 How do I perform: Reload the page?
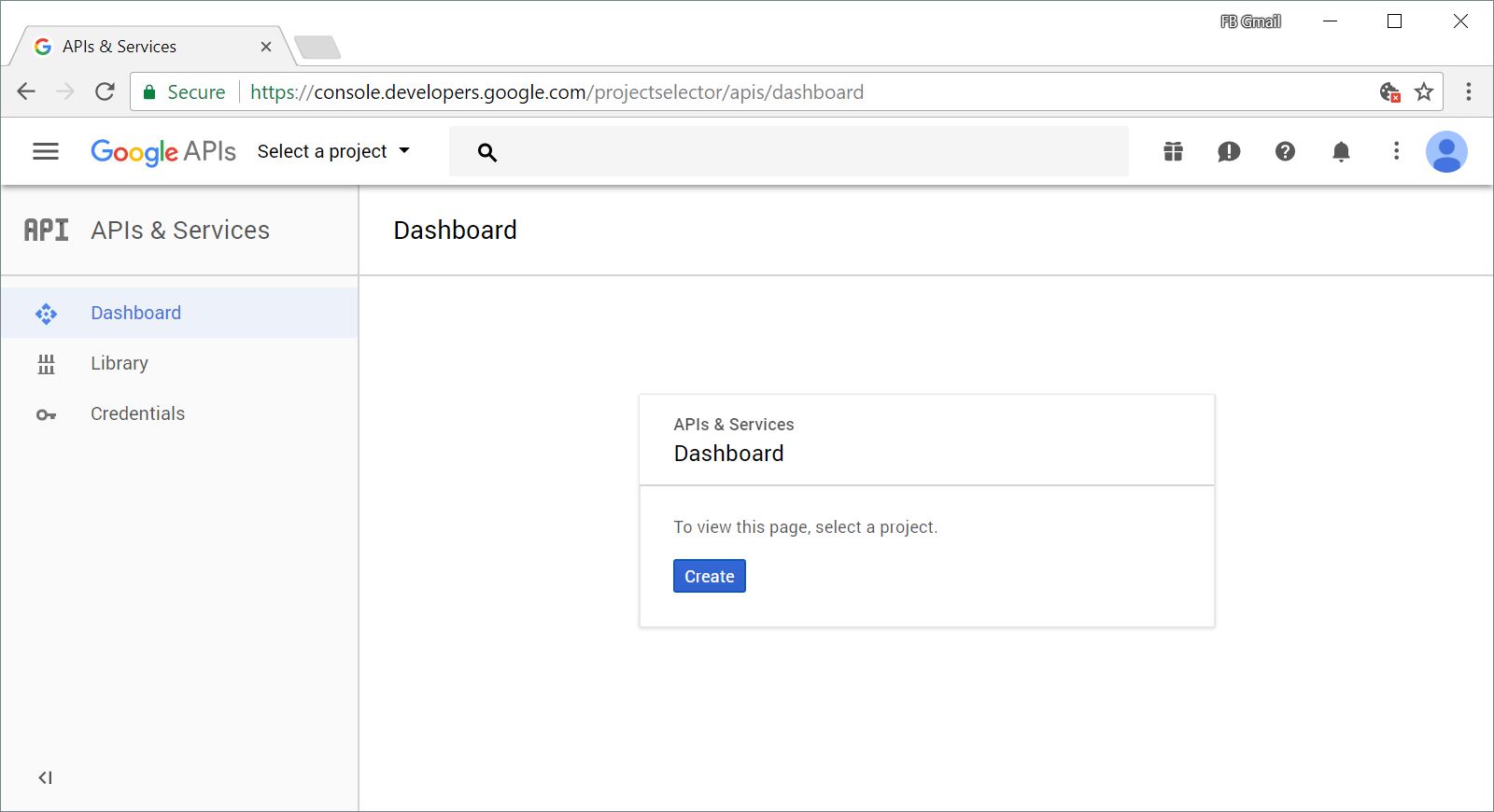tap(105, 91)
